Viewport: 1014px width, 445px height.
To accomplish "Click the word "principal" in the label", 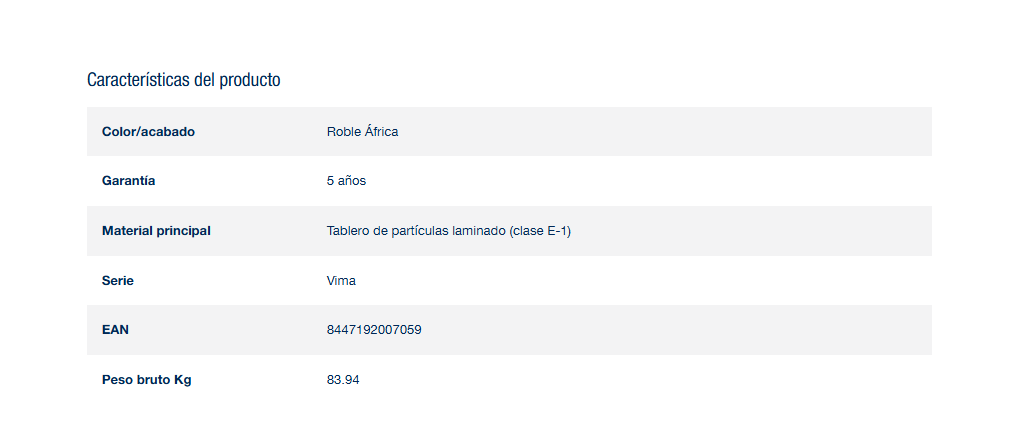I will pyautogui.click(x=184, y=231).
